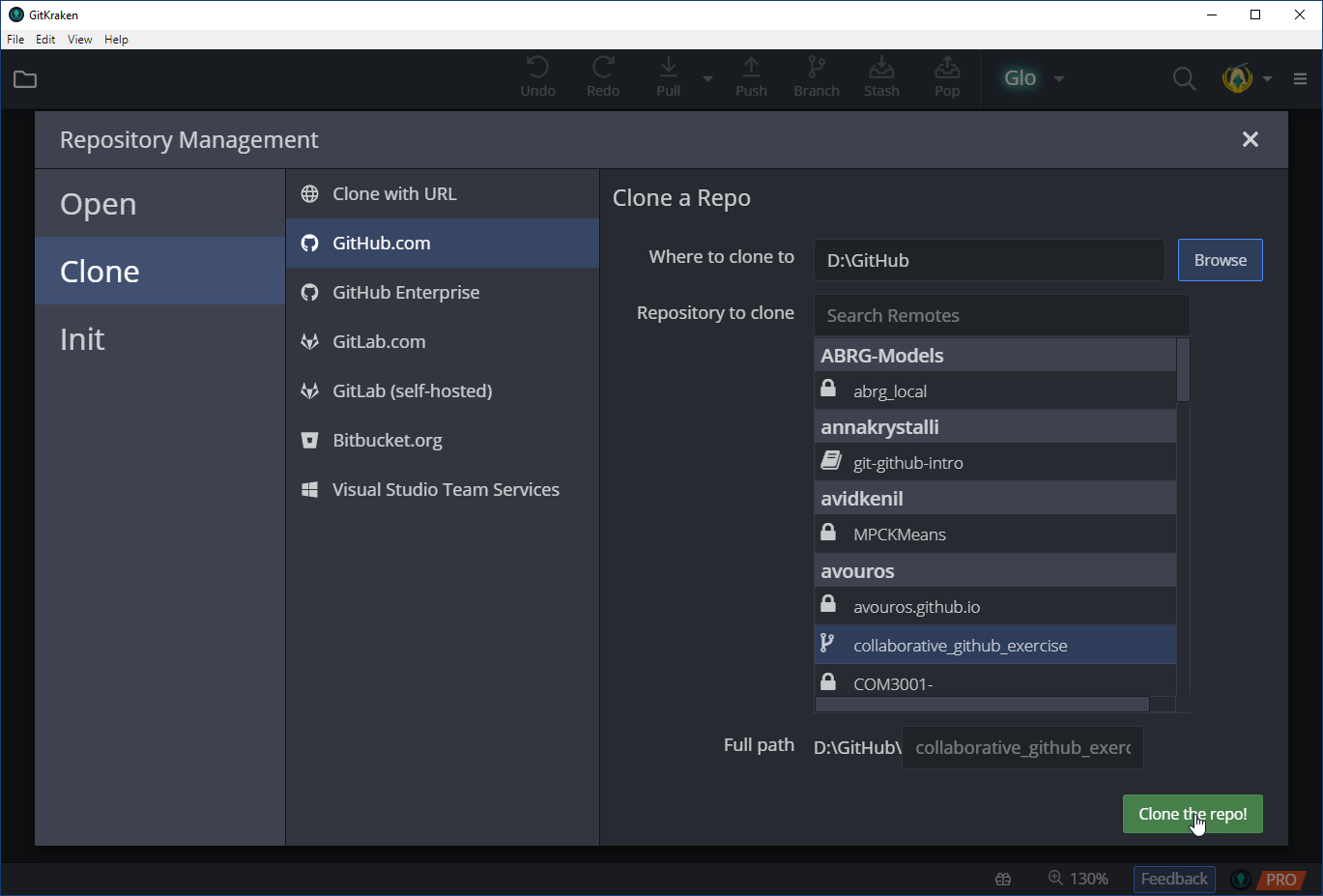Image resolution: width=1323 pixels, height=896 pixels.
Task: Click the Full path name field
Action: [x=1022, y=747]
